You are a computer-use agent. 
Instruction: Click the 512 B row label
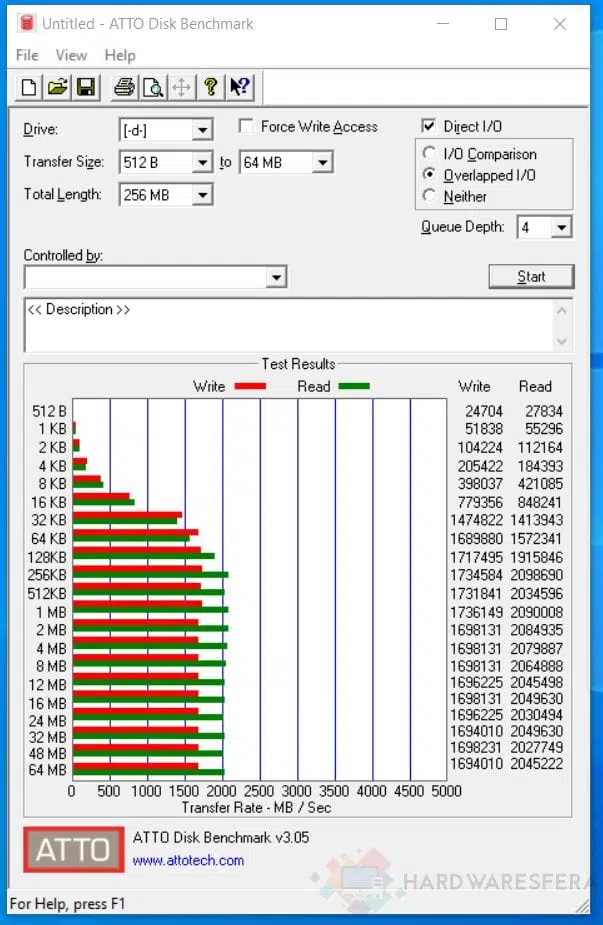pos(49,411)
